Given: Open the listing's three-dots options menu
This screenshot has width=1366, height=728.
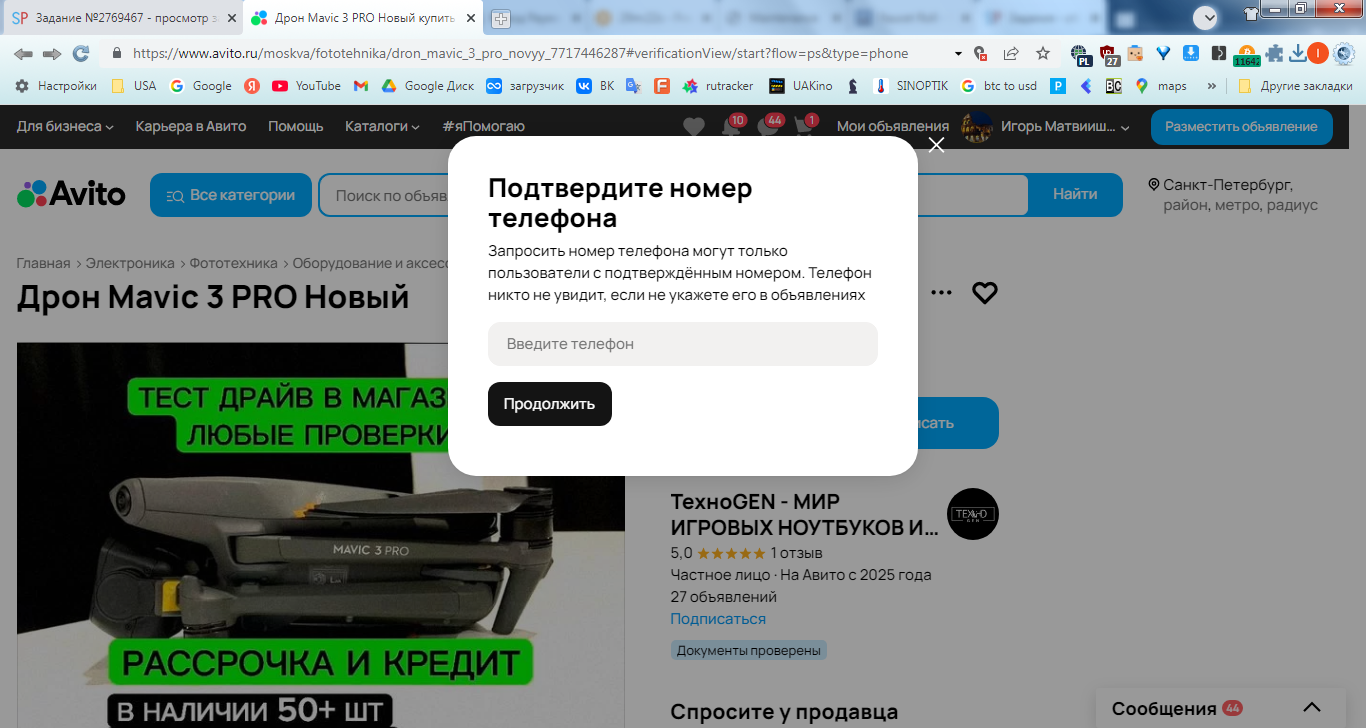Looking at the screenshot, I should tap(941, 293).
